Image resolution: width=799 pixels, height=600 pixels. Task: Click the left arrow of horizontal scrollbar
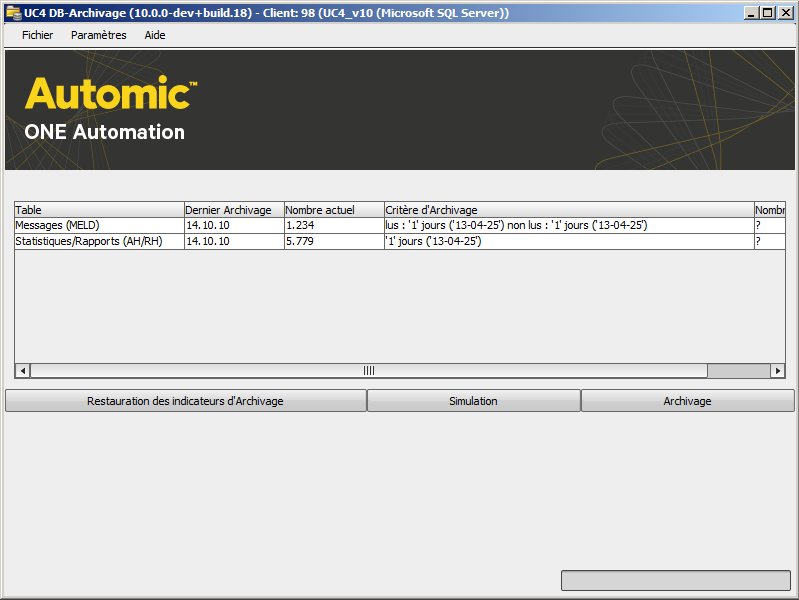click(x=22, y=371)
